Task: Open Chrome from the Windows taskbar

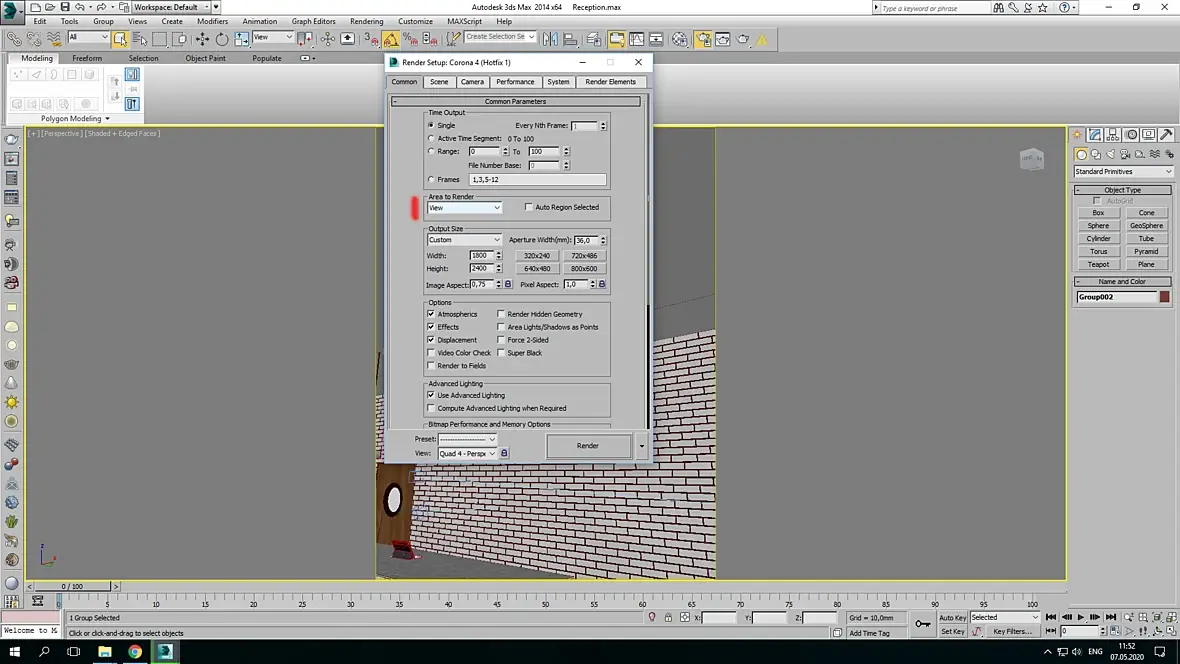Action: click(x=134, y=651)
